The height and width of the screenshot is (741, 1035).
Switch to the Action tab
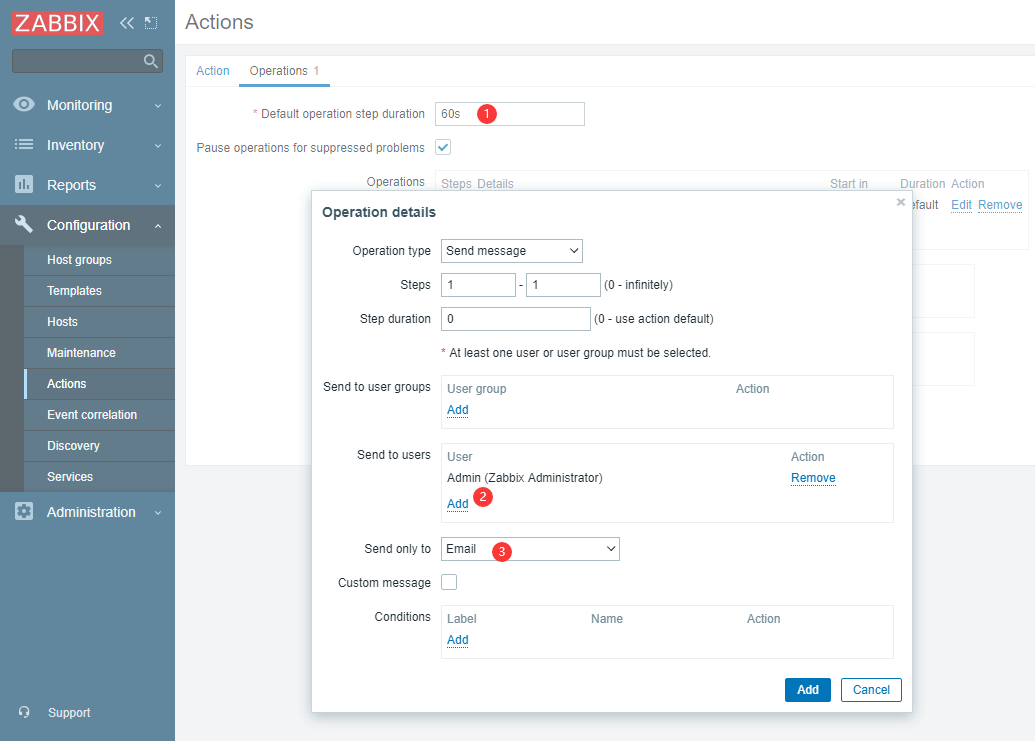[212, 71]
